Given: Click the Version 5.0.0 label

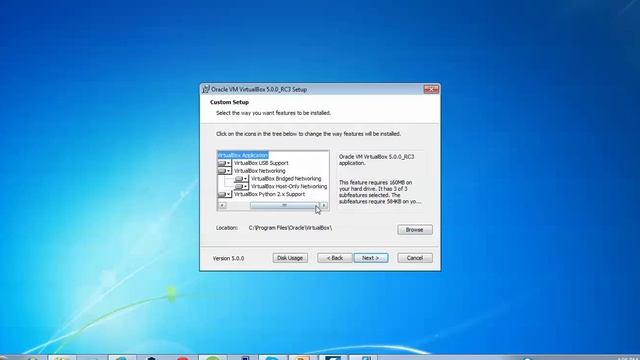Looking at the screenshot, I should pos(228,258).
